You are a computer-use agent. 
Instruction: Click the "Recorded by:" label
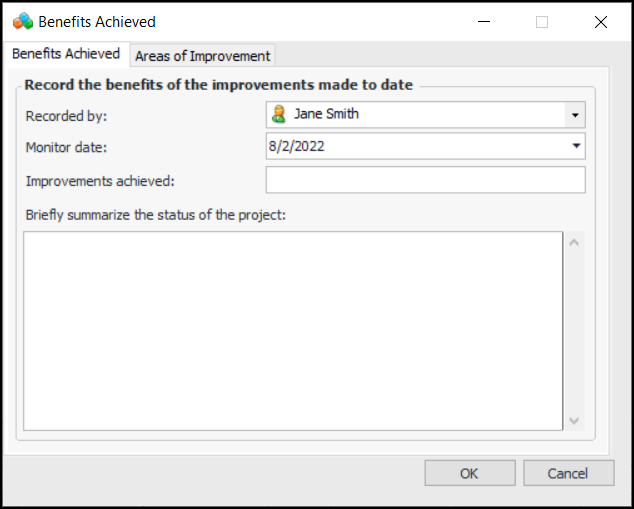click(66, 116)
